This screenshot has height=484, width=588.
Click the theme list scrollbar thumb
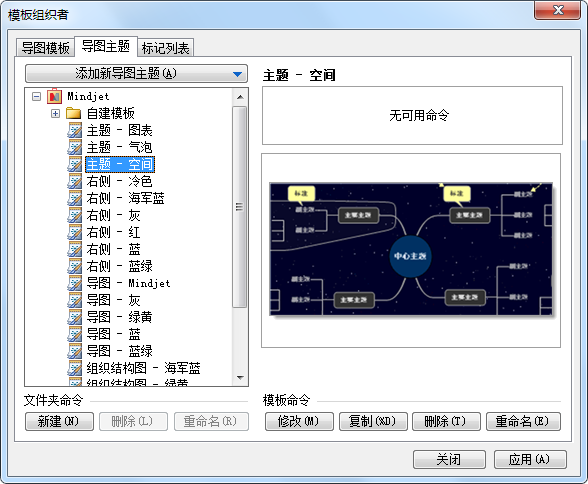[x=240, y=207]
